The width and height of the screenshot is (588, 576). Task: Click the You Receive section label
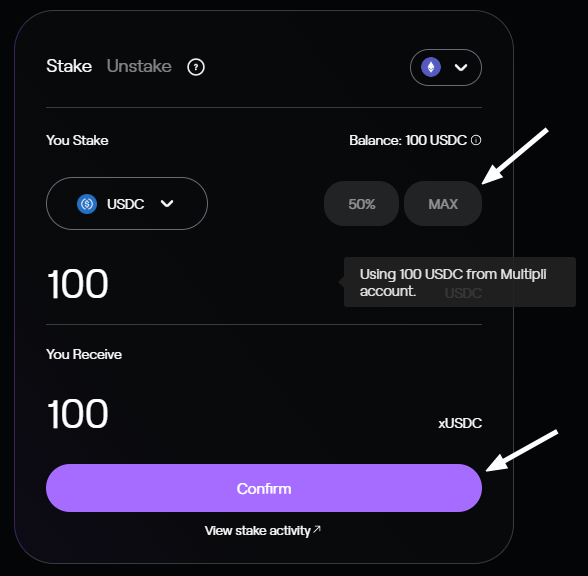coord(84,354)
